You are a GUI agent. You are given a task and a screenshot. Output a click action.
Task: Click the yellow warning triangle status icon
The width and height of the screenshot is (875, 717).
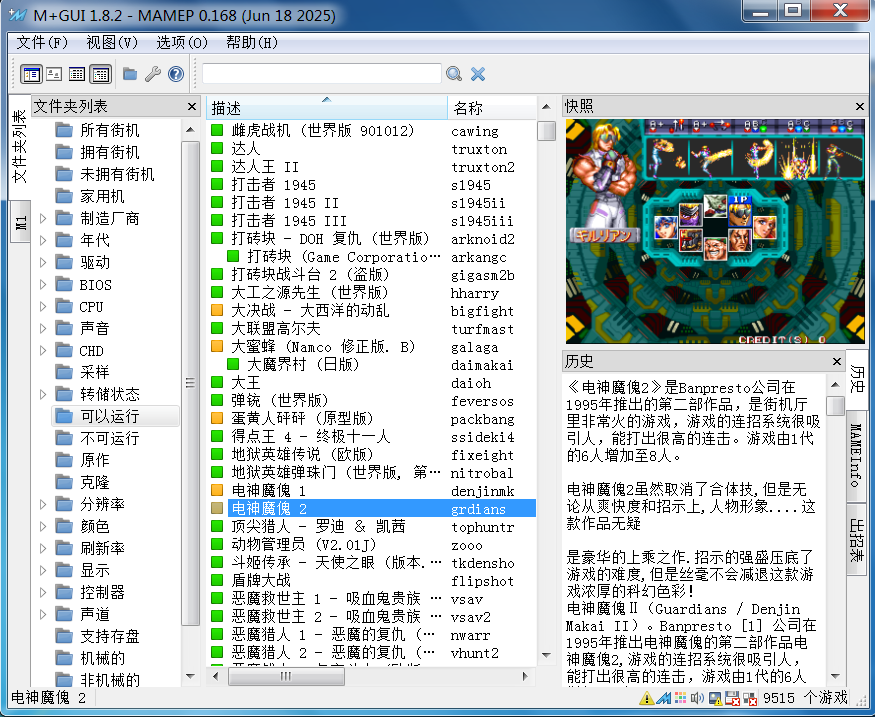point(646,698)
